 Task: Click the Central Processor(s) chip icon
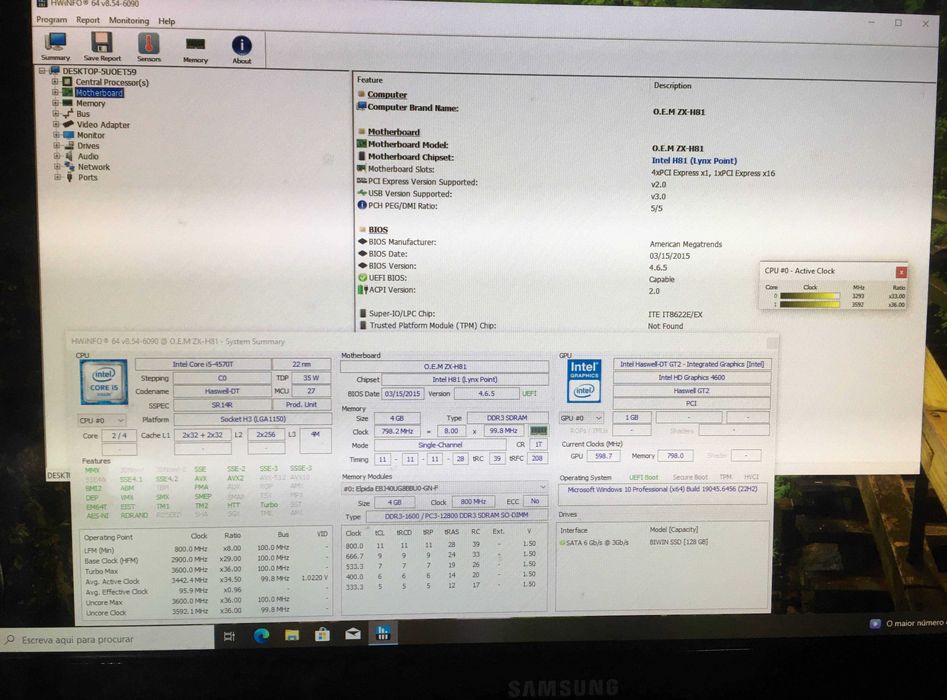[67, 82]
